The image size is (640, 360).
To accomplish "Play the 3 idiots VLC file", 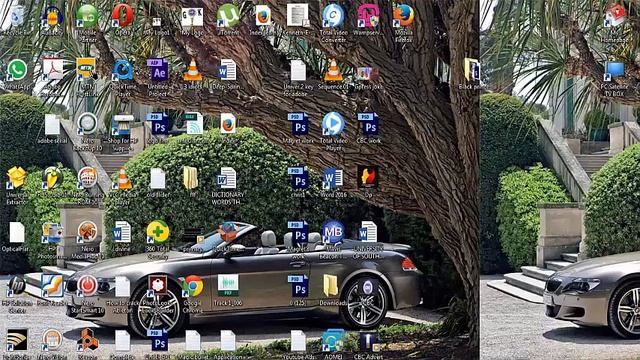I will click(x=192, y=71).
